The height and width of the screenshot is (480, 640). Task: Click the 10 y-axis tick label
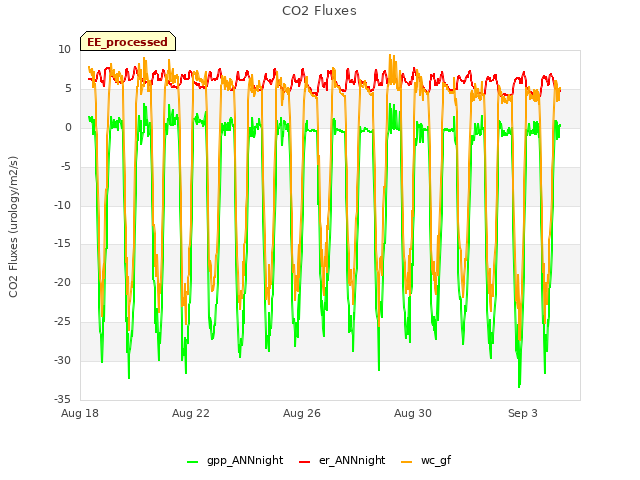point(64,50)
